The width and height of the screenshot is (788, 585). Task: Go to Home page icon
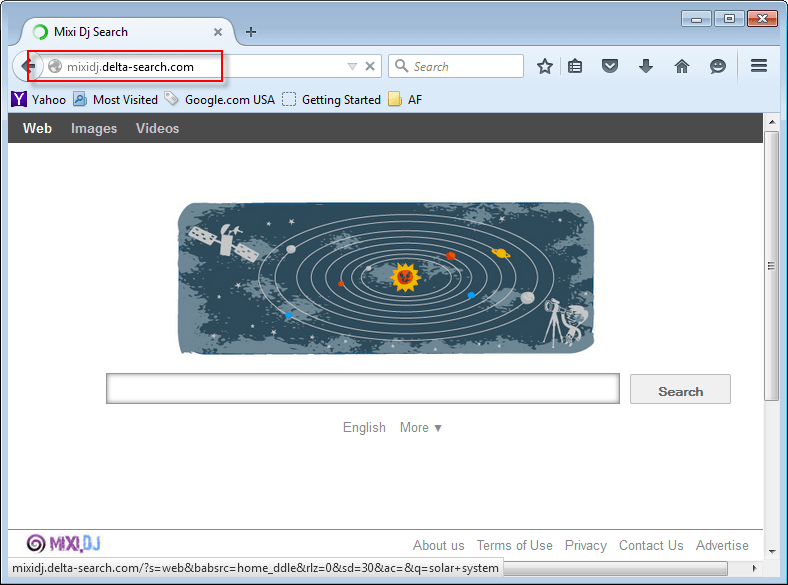tap(682, 66)
